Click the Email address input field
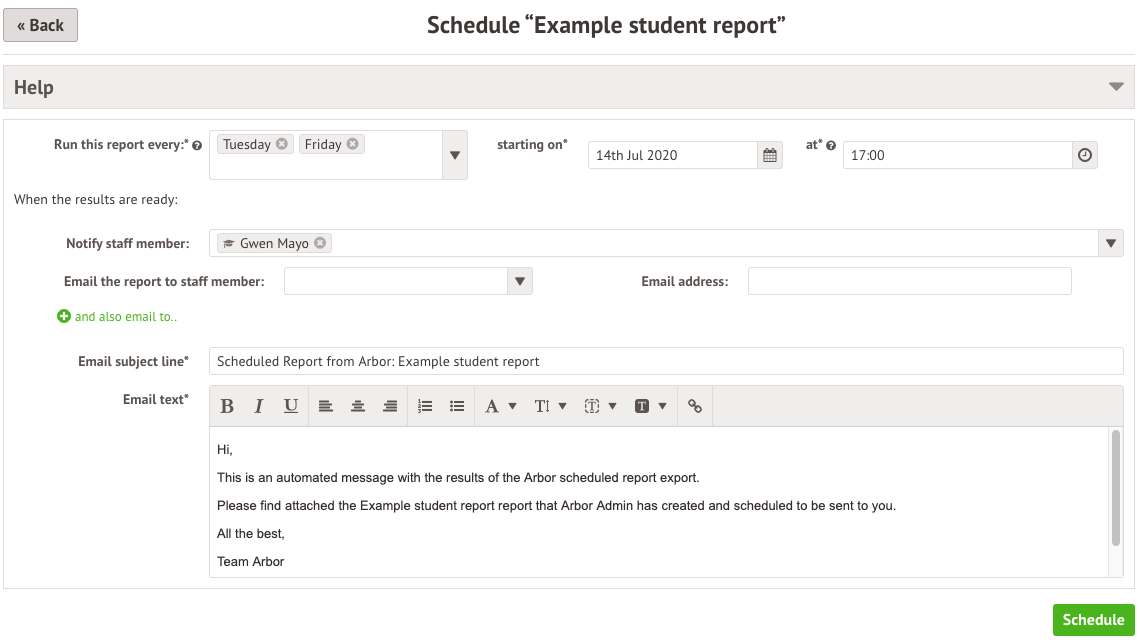 click(909, 282)
